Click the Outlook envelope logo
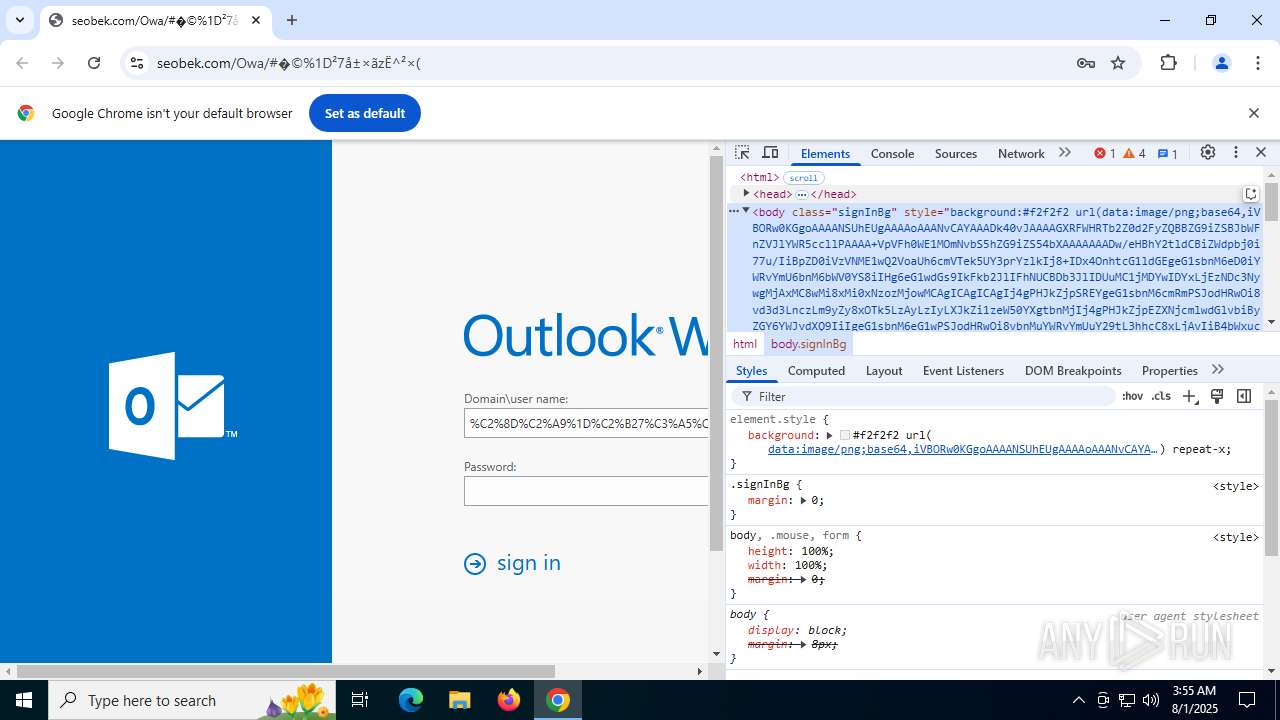Viewport: 1280px width, 720px height. [173, 406]
